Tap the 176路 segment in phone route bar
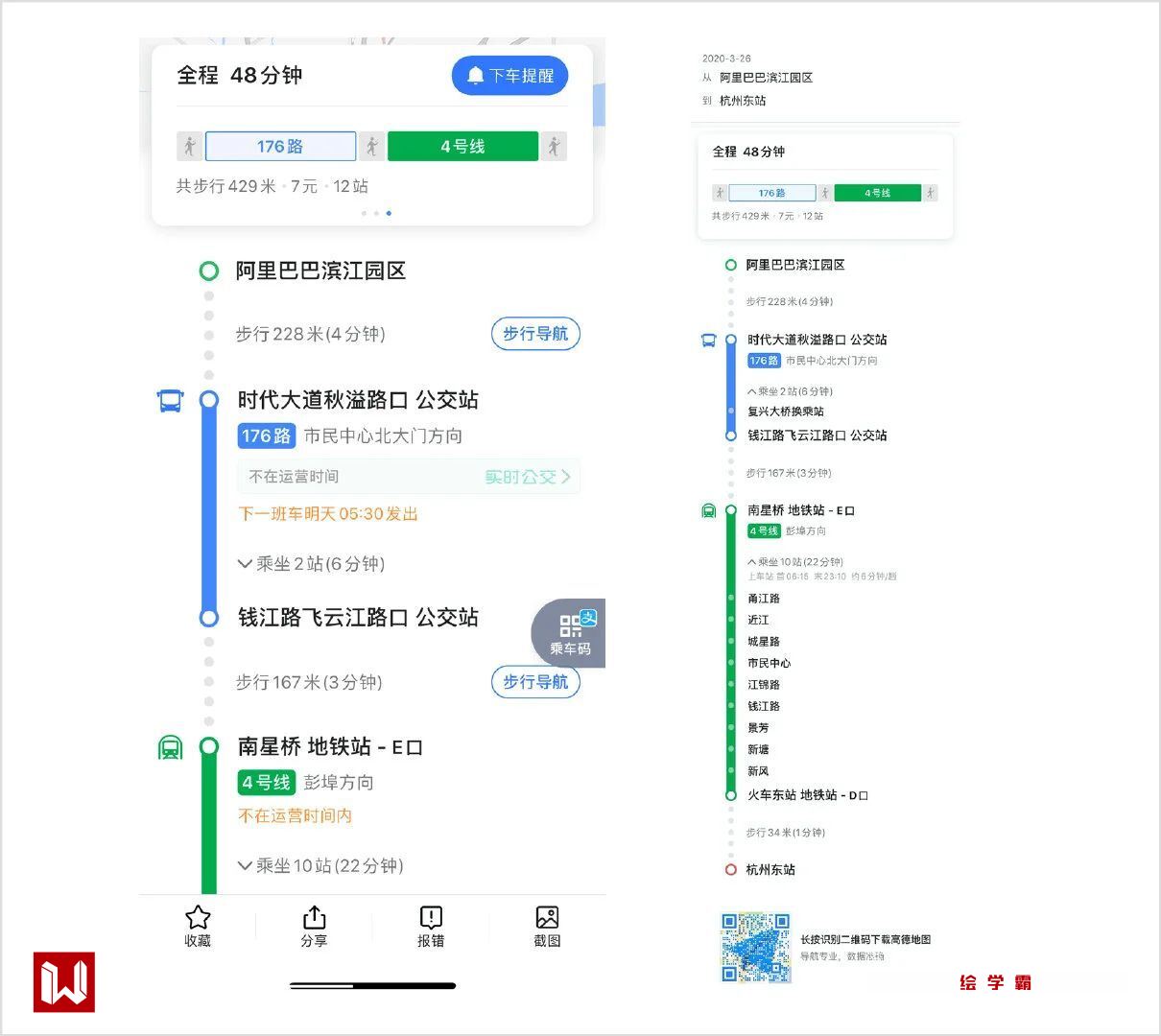 click(280, 146)
